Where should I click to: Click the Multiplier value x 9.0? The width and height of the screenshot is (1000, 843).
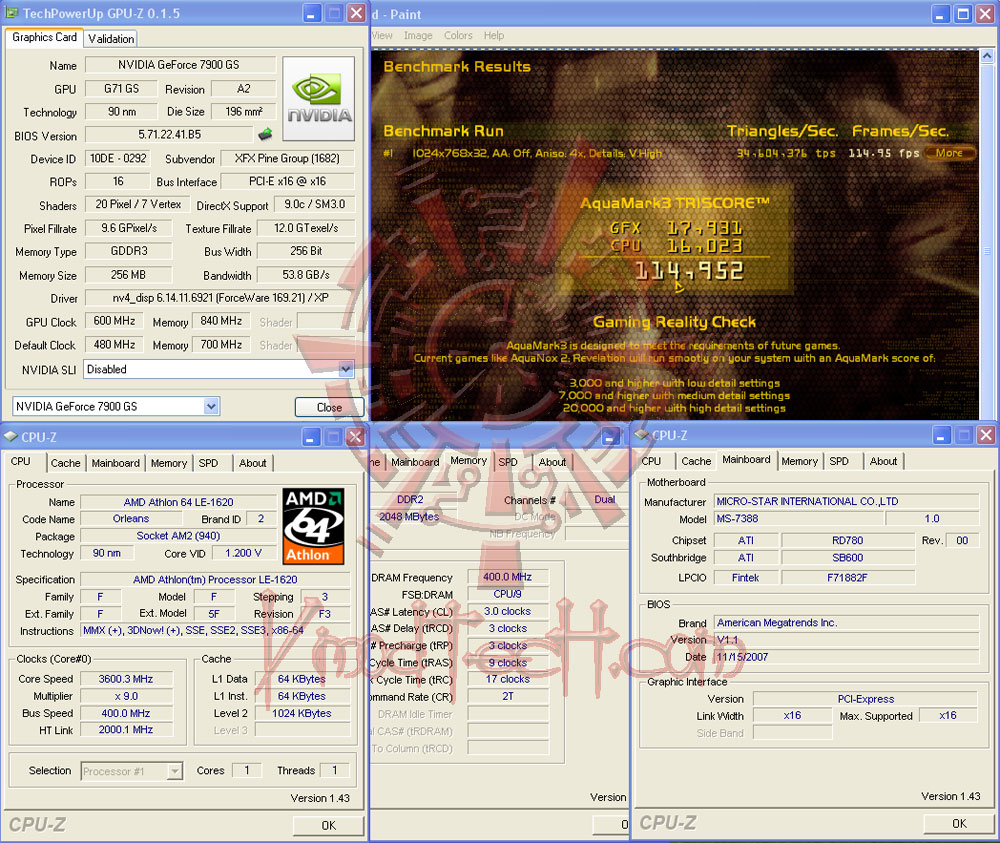tap(126, 696)
